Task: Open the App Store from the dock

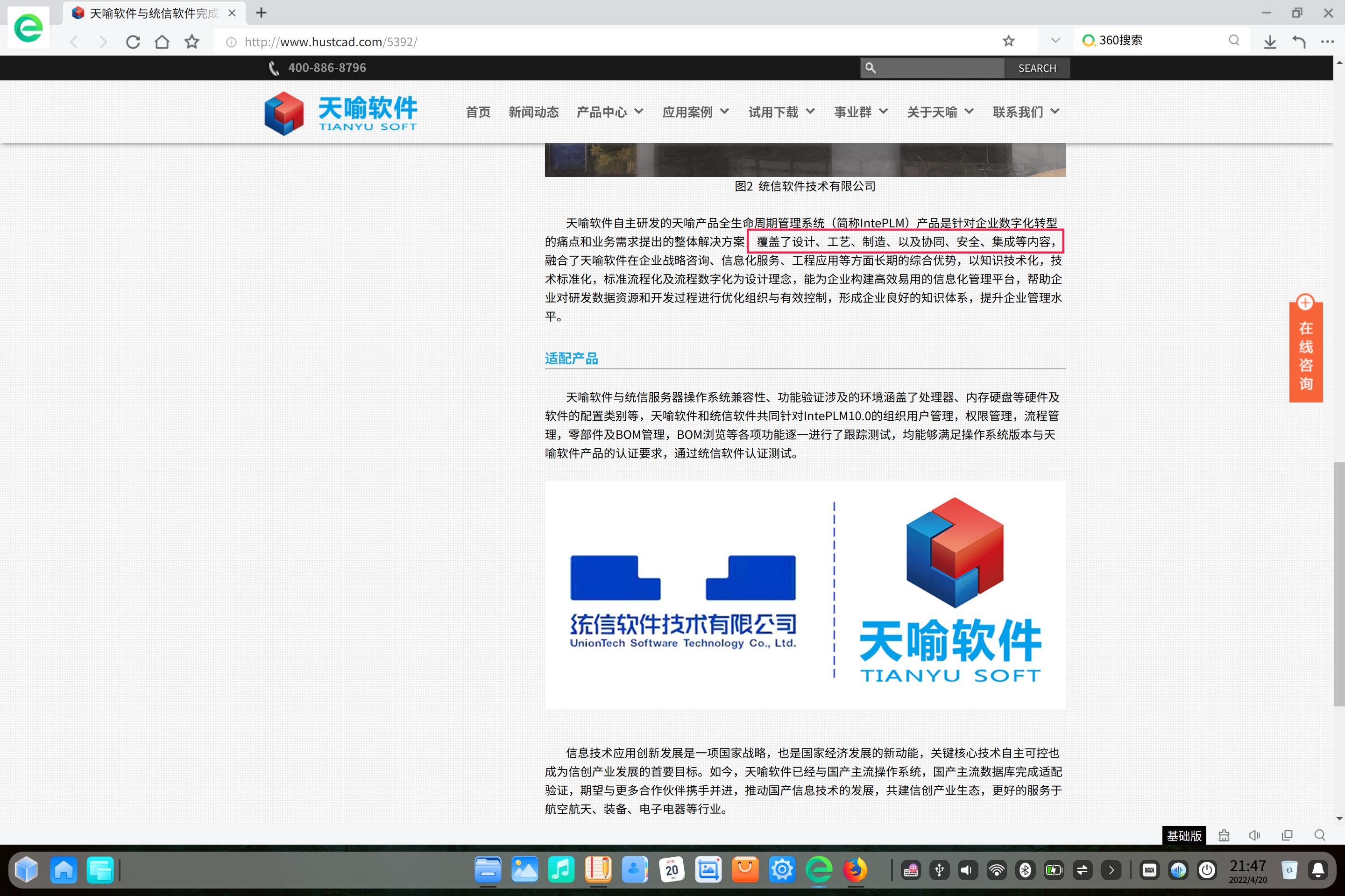Action: [x=745, y=870]
